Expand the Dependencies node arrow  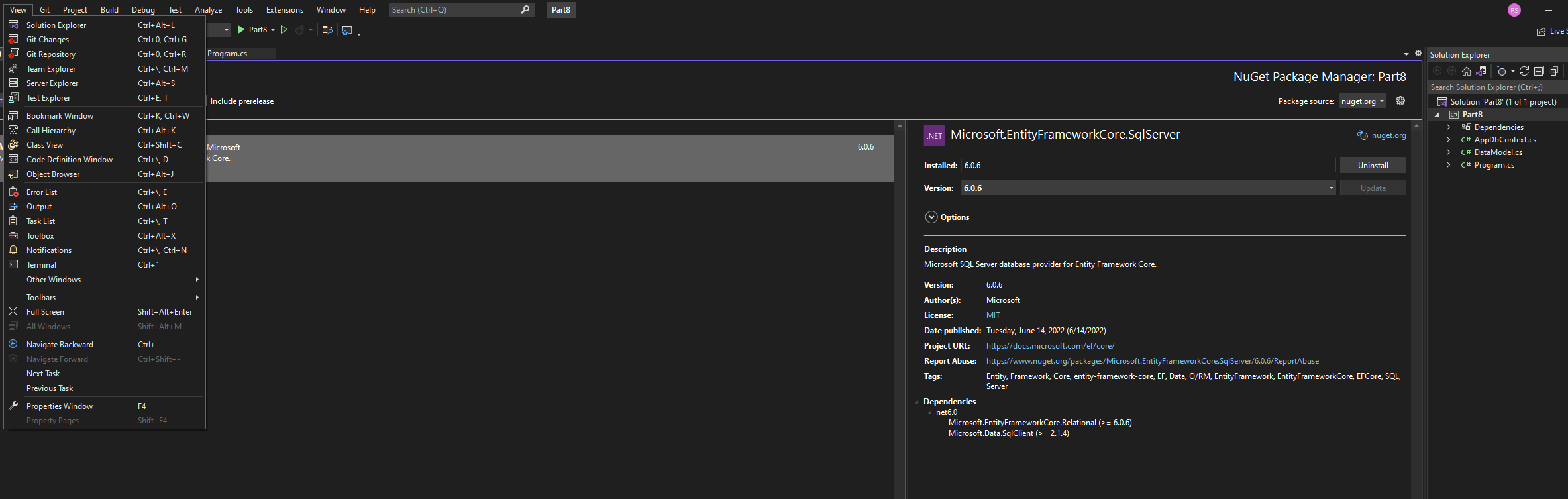[x=1448, y=127]
